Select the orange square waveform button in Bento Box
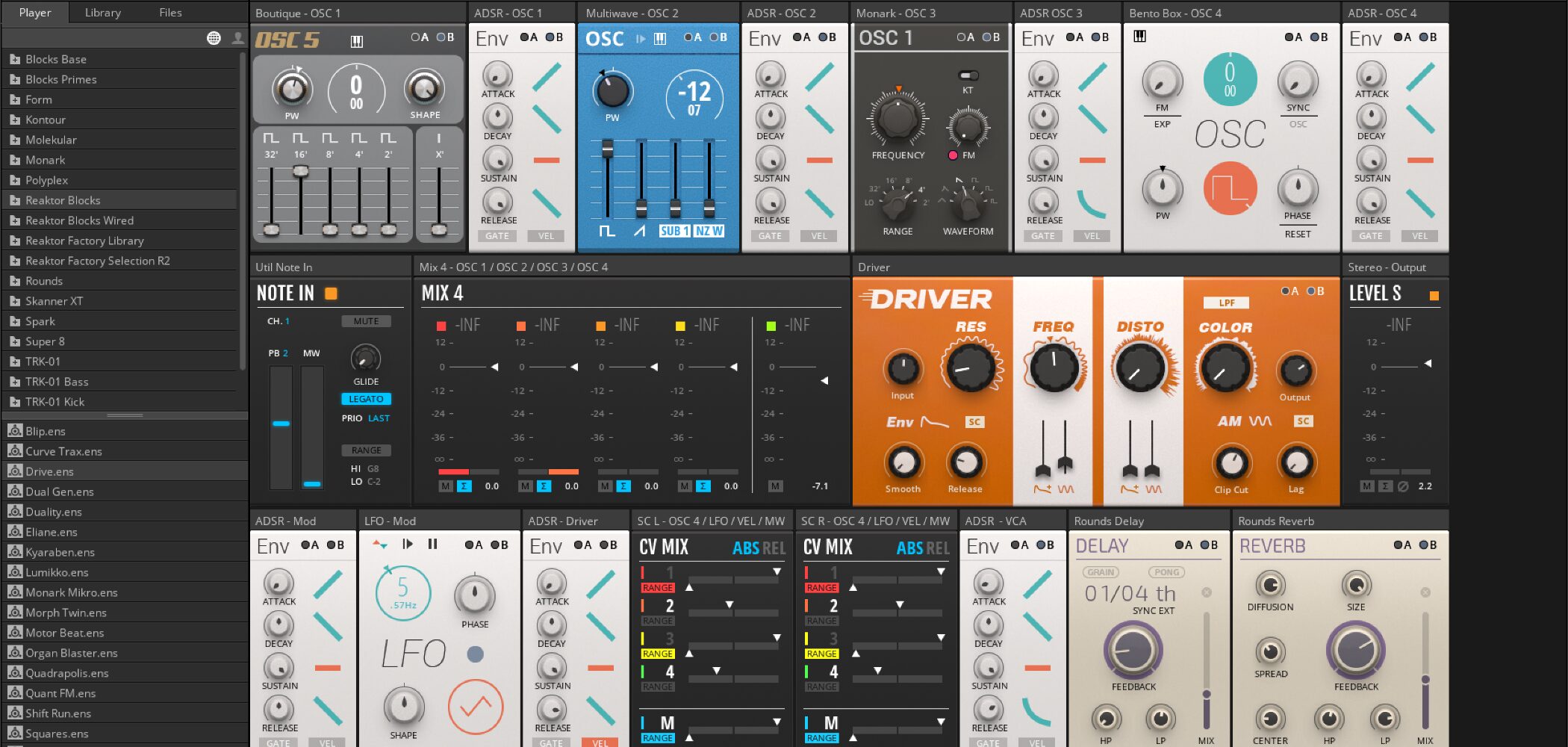 [1230, 188]
